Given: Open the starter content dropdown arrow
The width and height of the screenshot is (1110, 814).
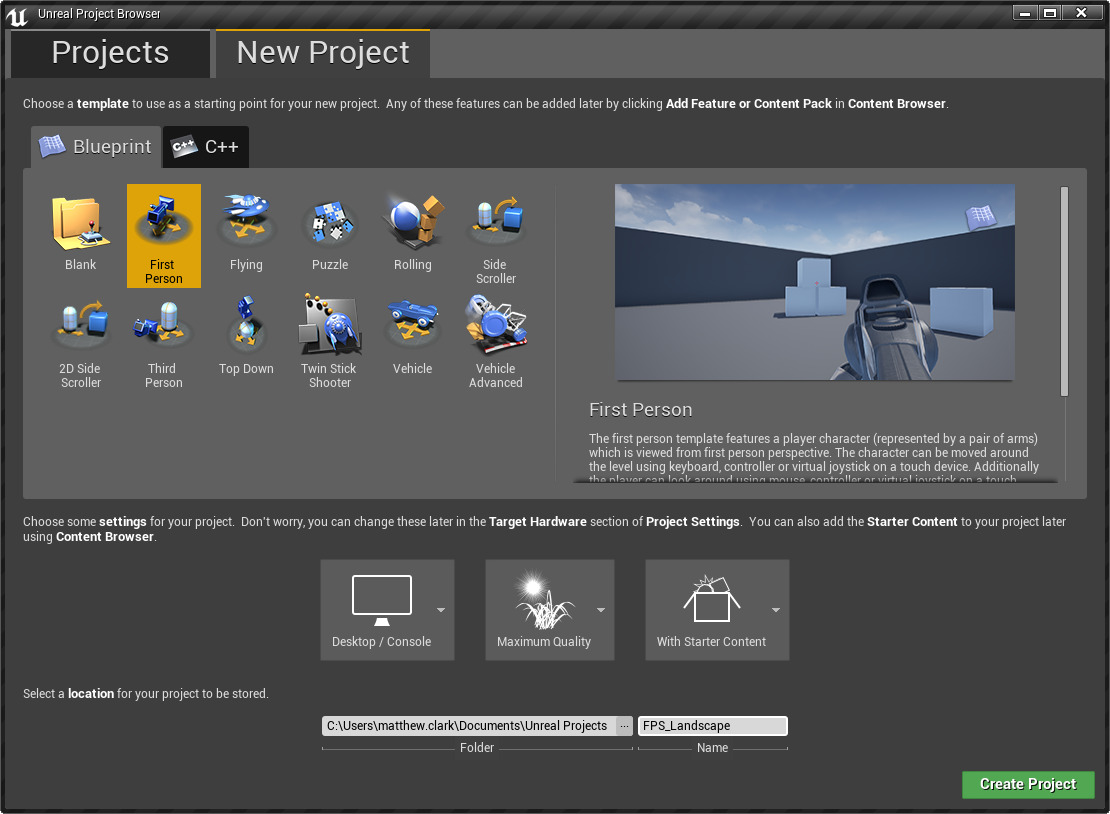Looking at the screenshot, I should coord(775,610).
